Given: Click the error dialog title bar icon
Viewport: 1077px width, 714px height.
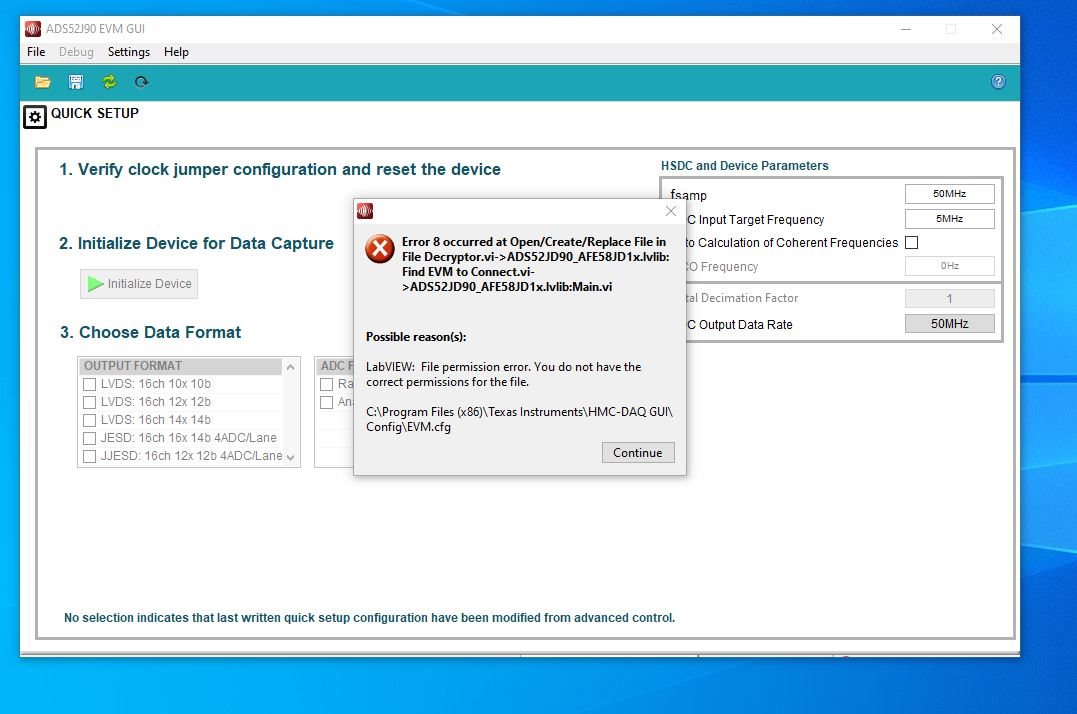Looking at the screenshot, I should 365,211.
